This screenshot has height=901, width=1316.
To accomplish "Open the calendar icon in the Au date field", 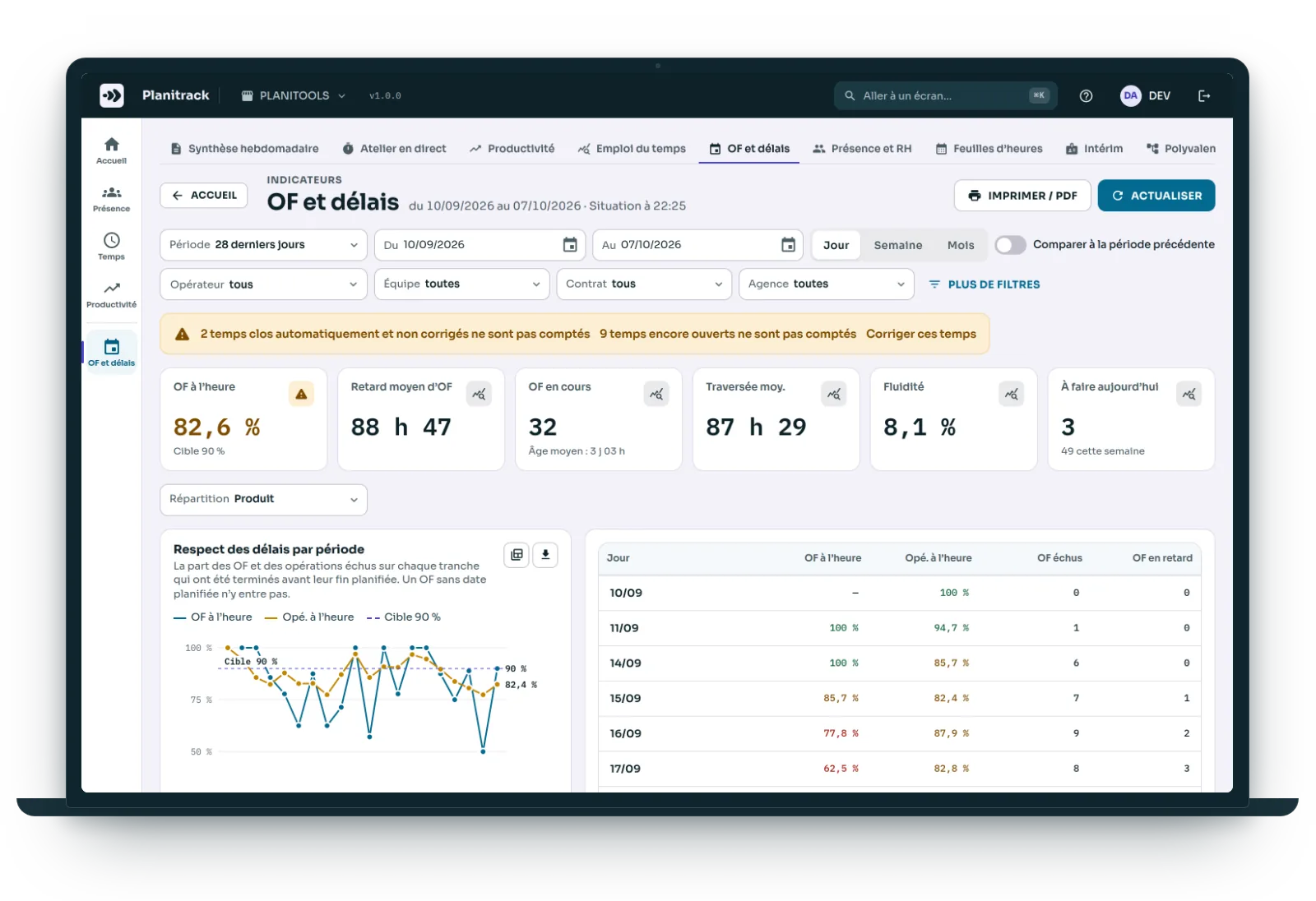I will pos(788,245).
